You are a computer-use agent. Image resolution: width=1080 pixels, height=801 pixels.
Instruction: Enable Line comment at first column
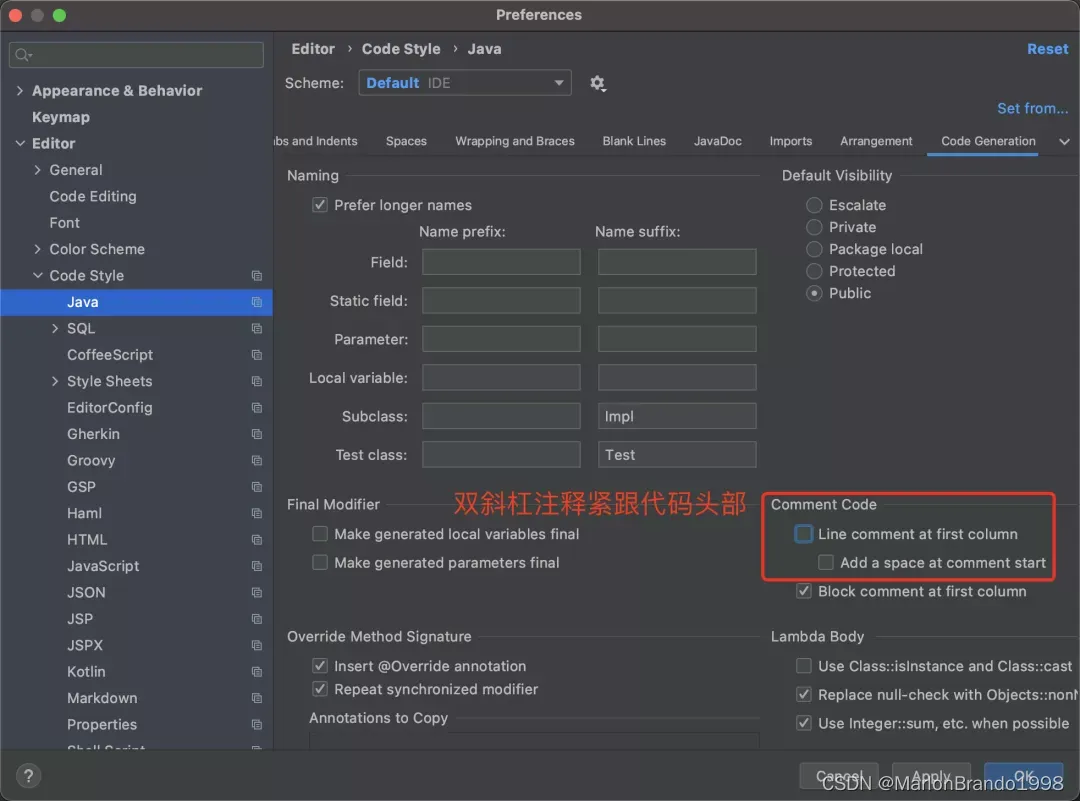[x=803, y=534]
